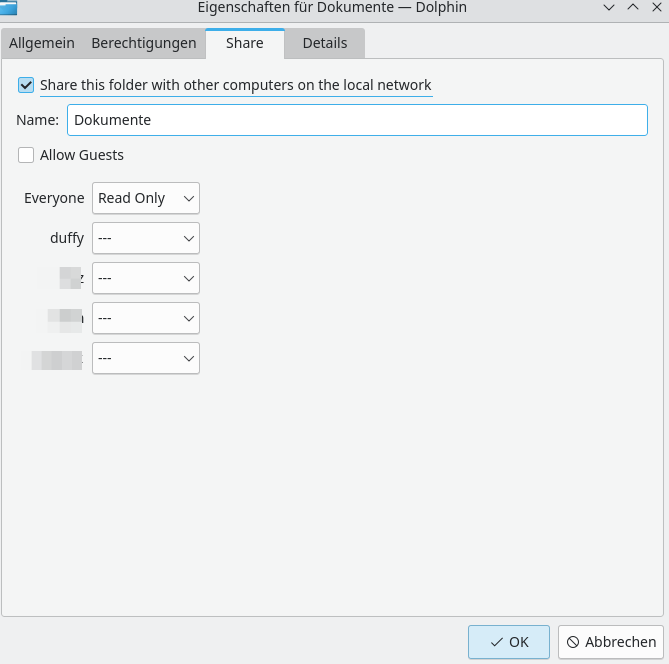The image size is (669, 664).
Task: Select the Share tab
Action: tap(245, 43)
